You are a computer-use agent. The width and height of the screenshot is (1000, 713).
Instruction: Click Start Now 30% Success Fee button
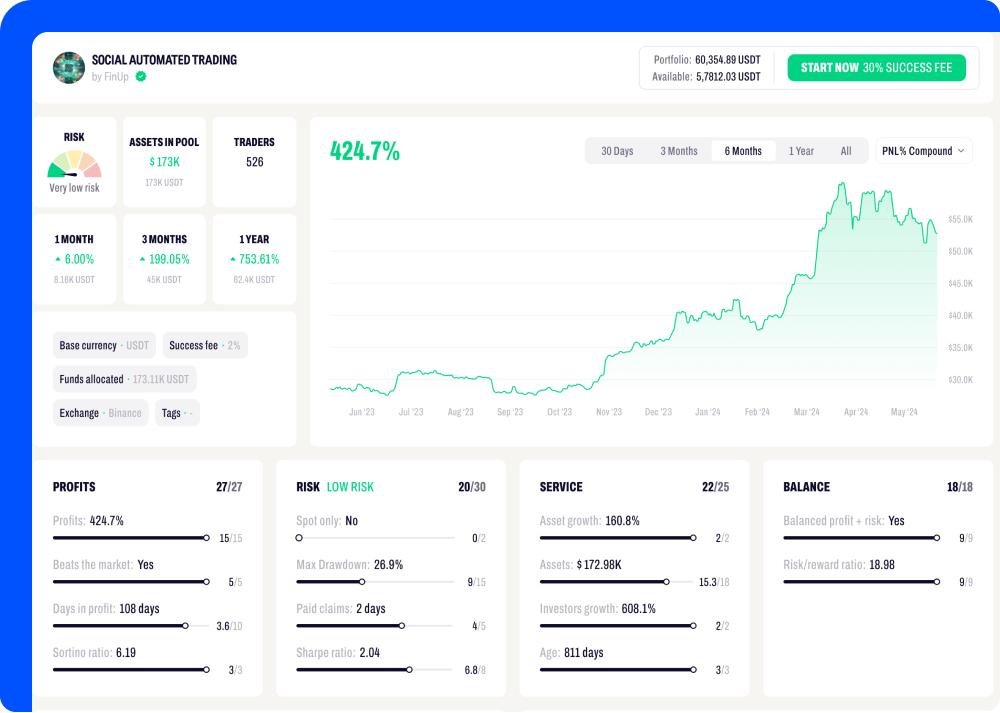click(x=876, y=68)
